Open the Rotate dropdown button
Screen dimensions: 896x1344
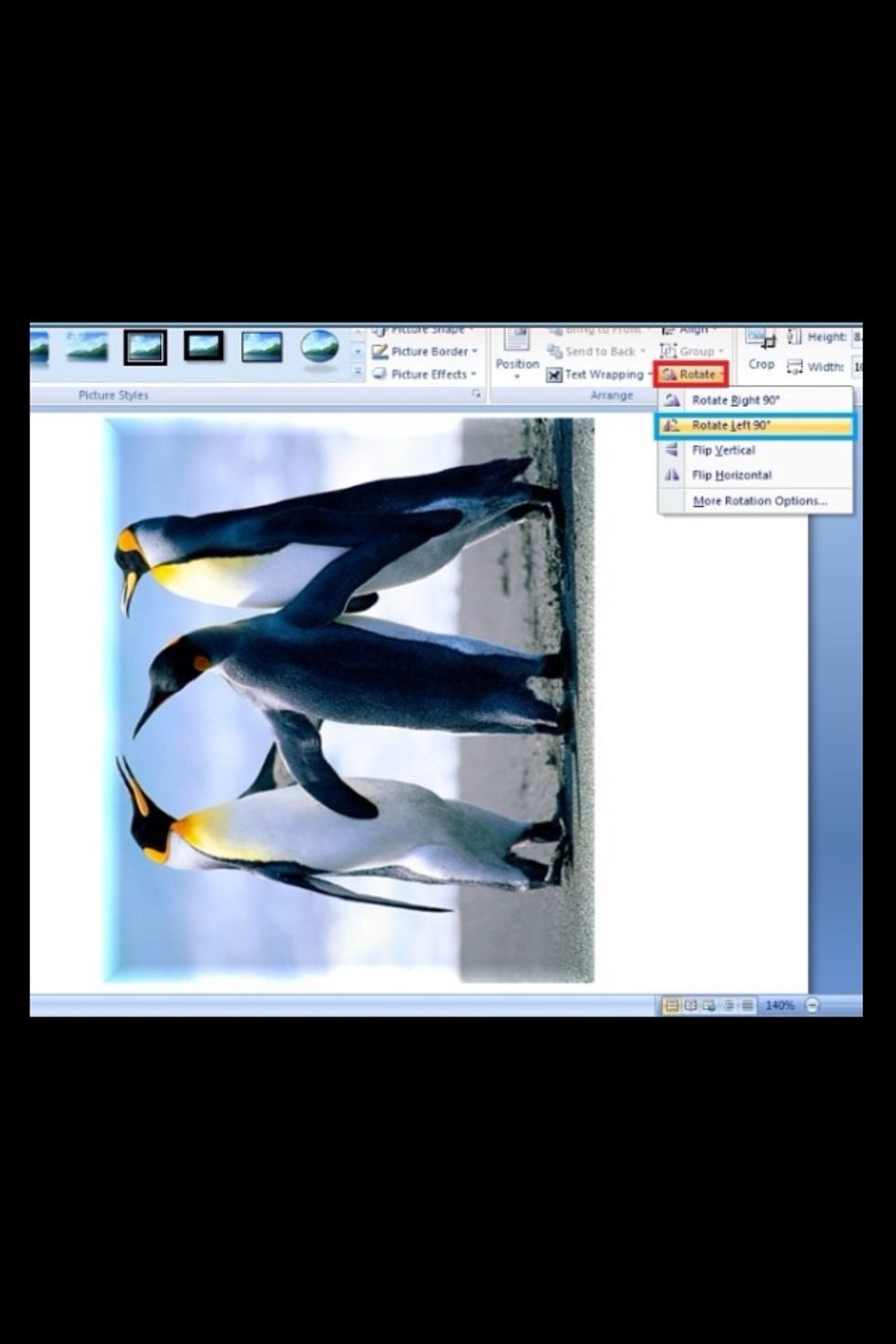[x=691, y=375]
